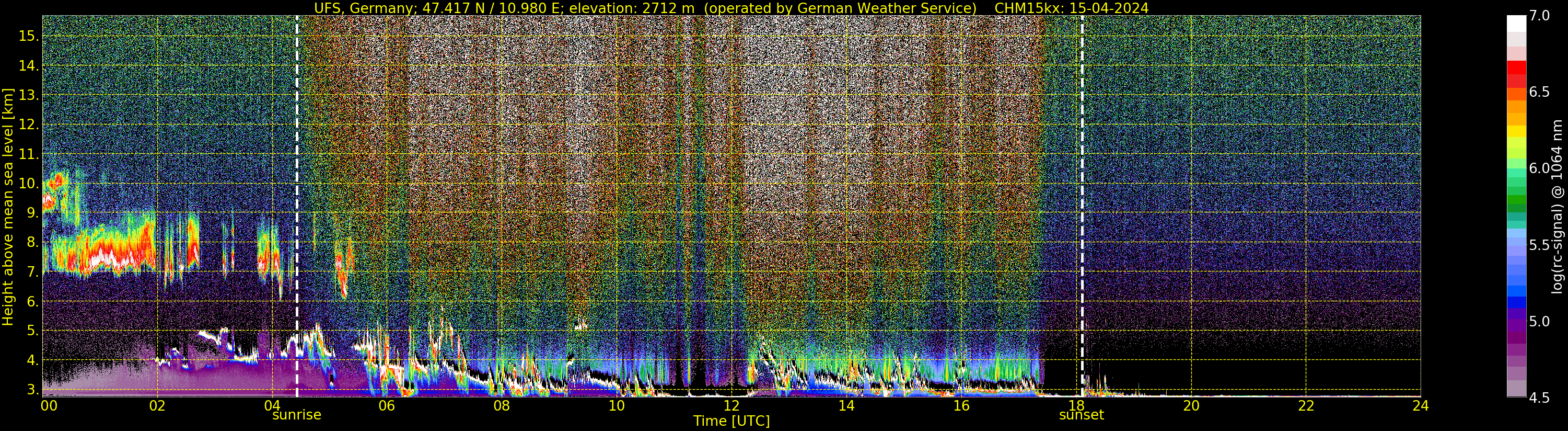1568x431 pixels.
Task: Click the white top segment of the colorbar
Action: [1516, 23]
